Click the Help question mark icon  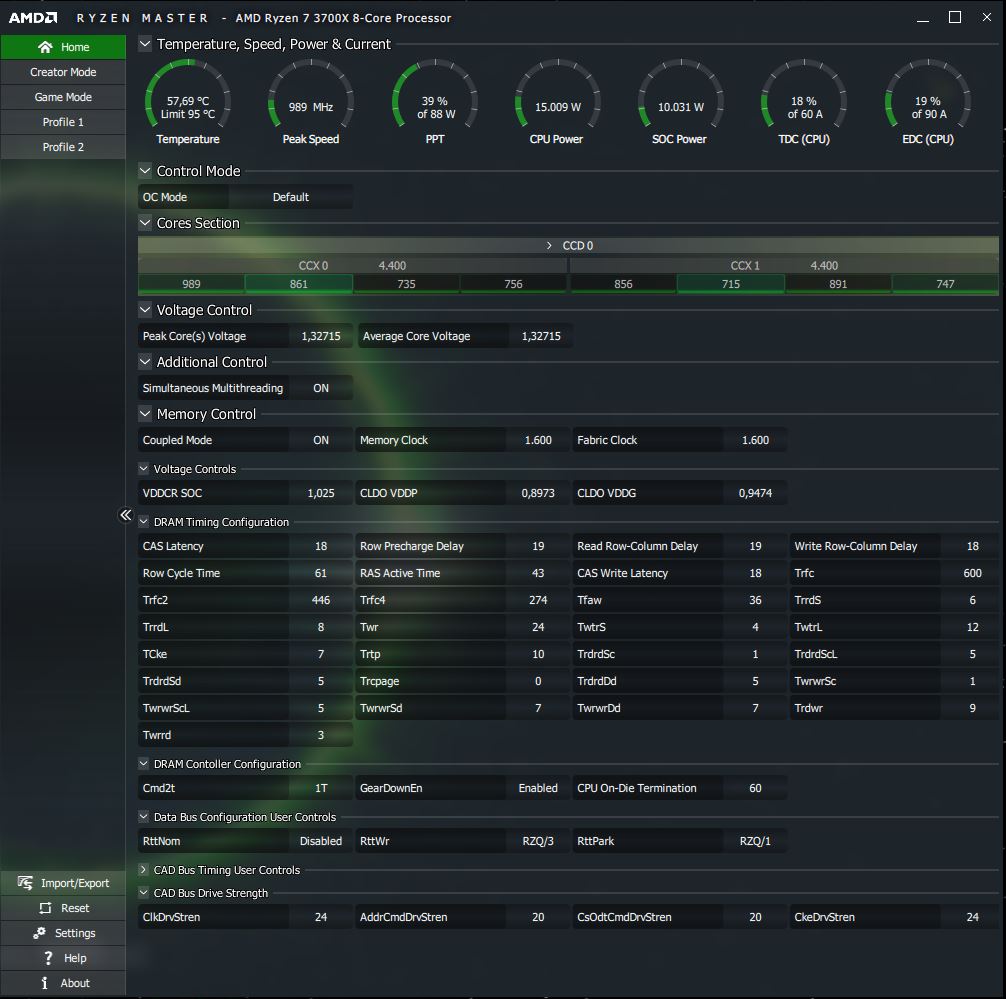tap(48, 958)
